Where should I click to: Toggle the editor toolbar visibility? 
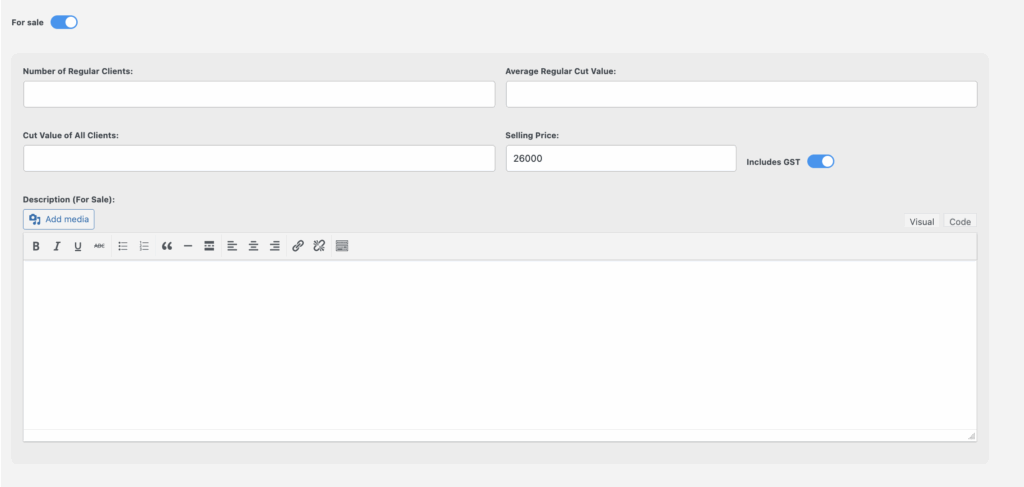(342, 246)
